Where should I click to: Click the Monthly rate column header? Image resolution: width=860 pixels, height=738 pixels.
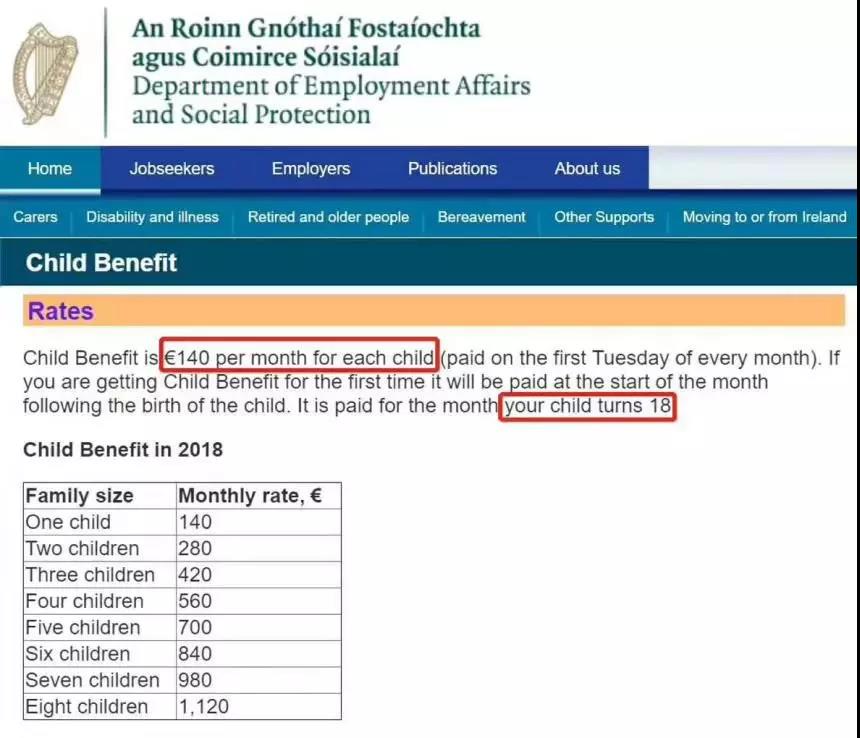pos(250,496)
